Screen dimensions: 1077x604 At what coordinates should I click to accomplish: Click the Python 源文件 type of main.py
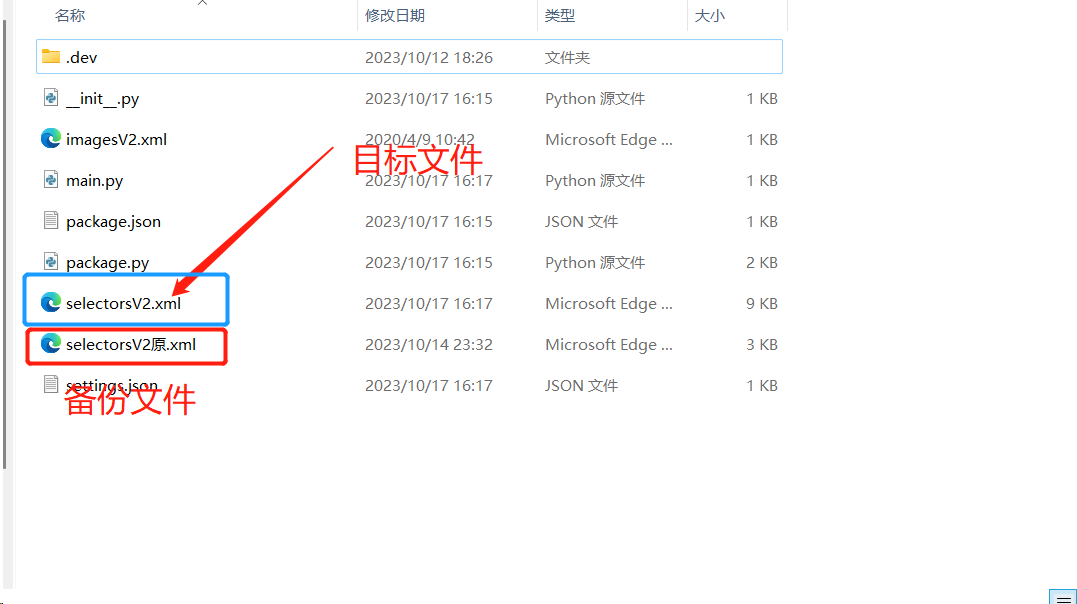point(595,181)
